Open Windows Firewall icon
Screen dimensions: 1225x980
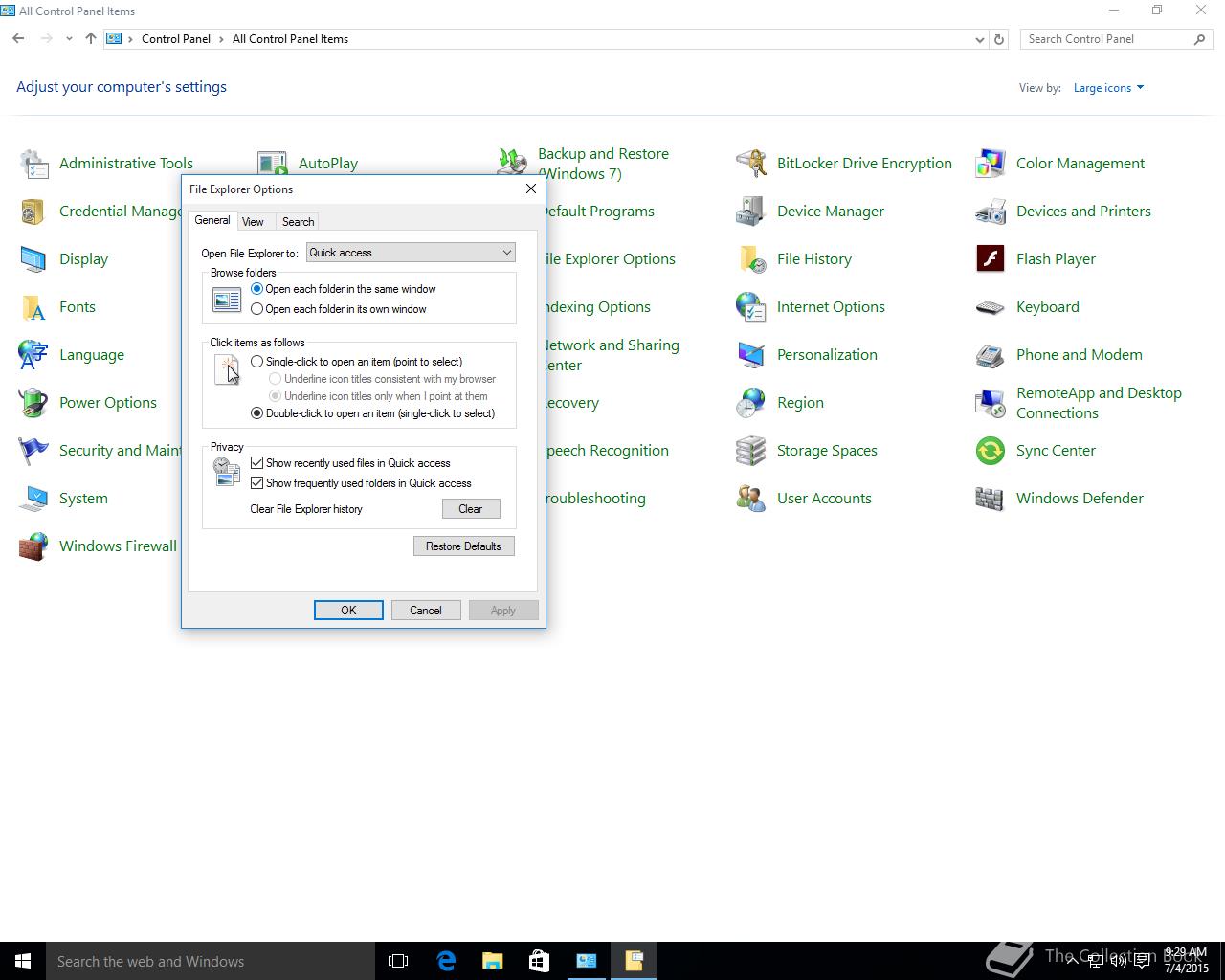33,546
